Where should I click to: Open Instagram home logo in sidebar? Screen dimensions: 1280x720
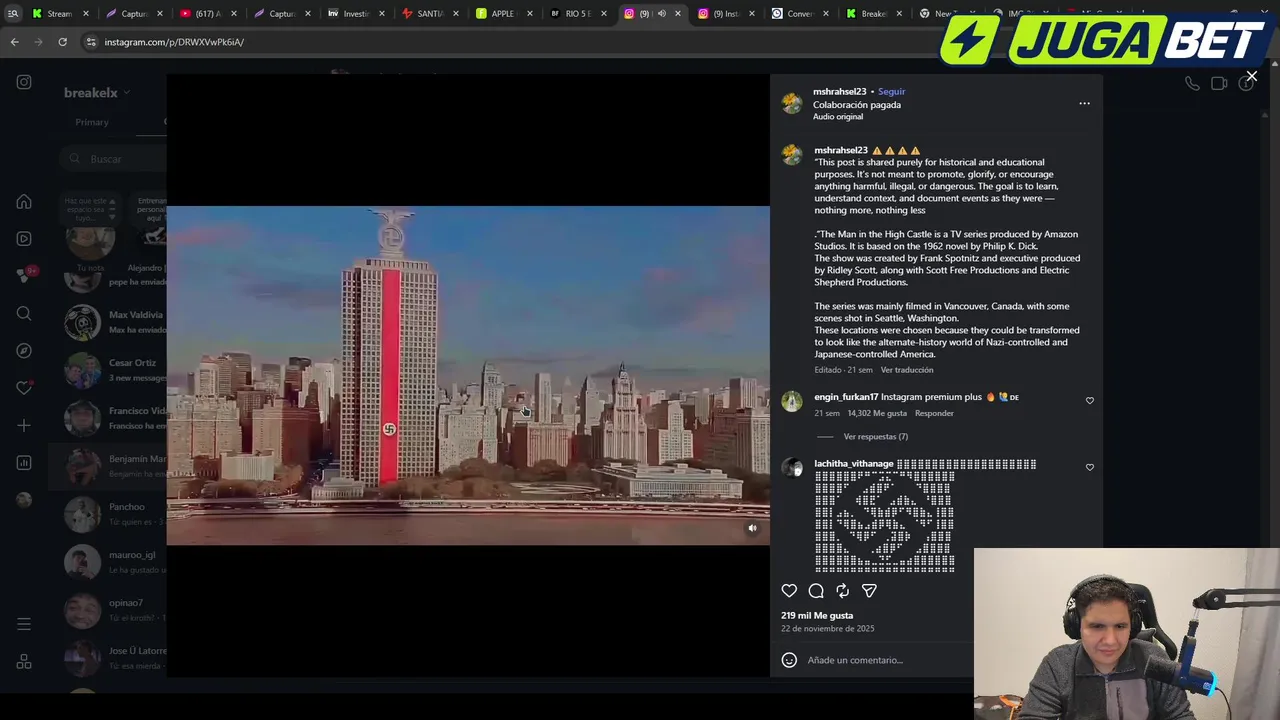coord(24,82)
